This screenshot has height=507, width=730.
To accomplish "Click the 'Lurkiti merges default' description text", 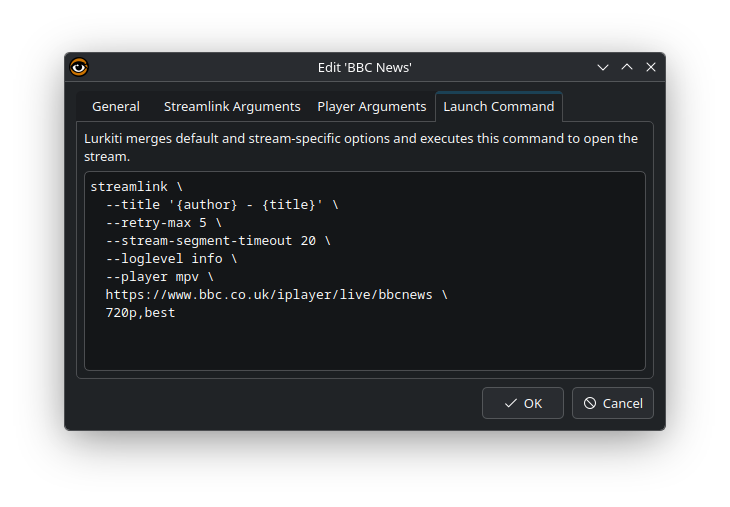I will click(361, 148).
